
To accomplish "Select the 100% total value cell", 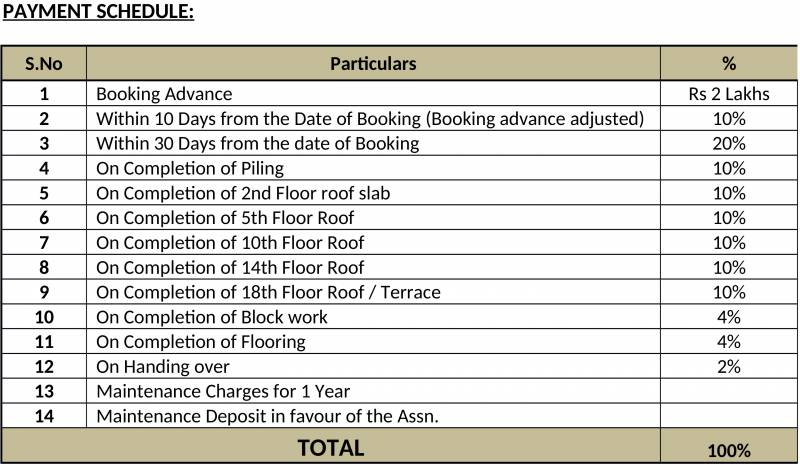I will 728,451.
